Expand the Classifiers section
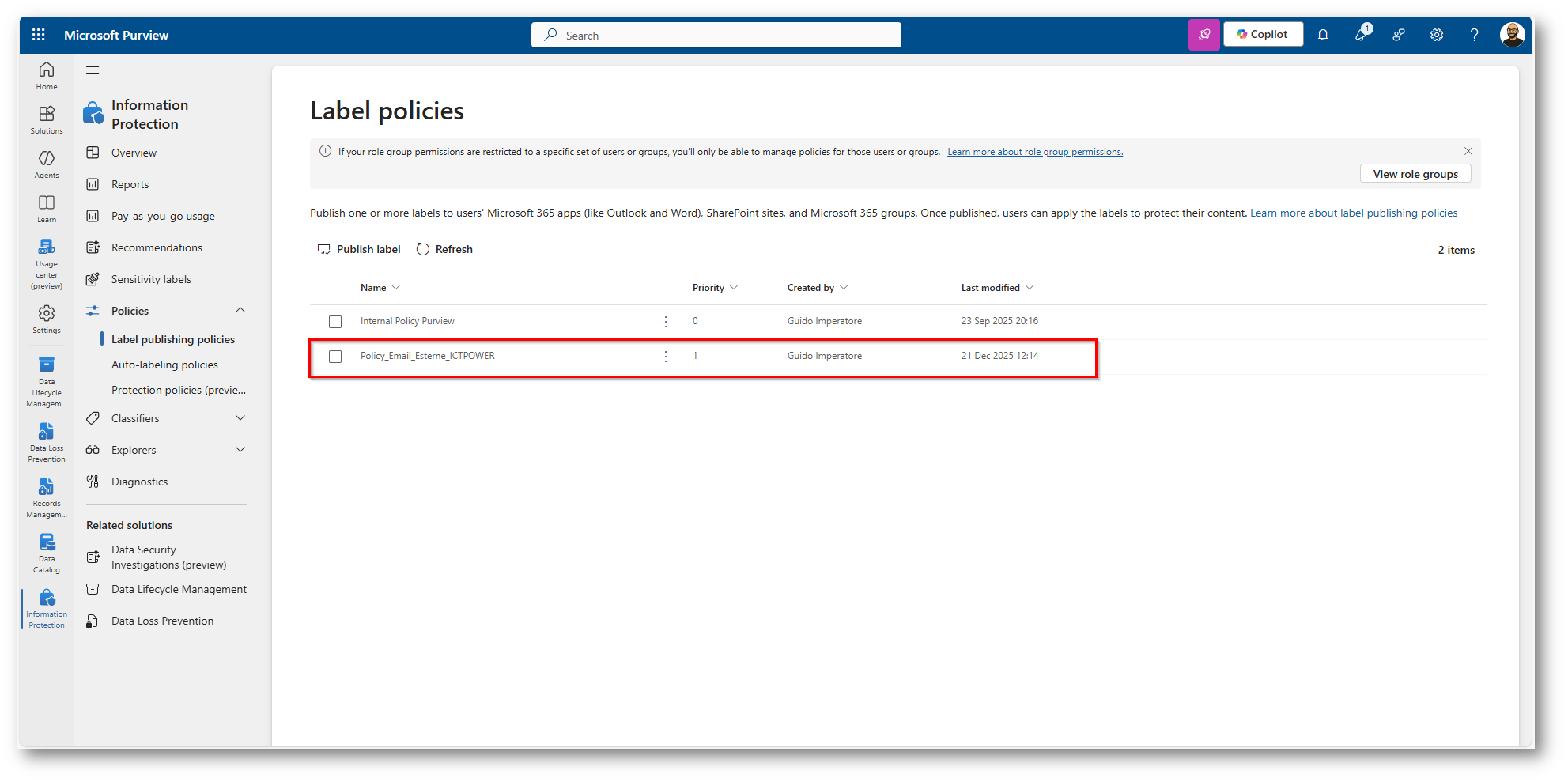 tap(240, 418)
